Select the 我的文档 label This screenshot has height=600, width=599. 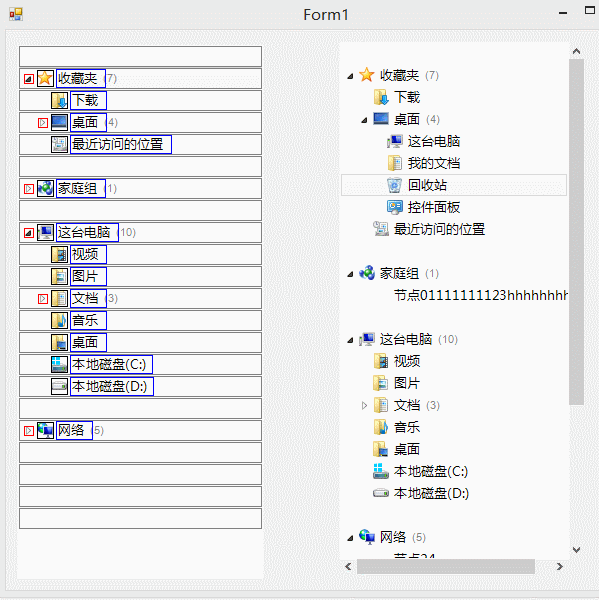pyautogui.click(x=434, y=163)
